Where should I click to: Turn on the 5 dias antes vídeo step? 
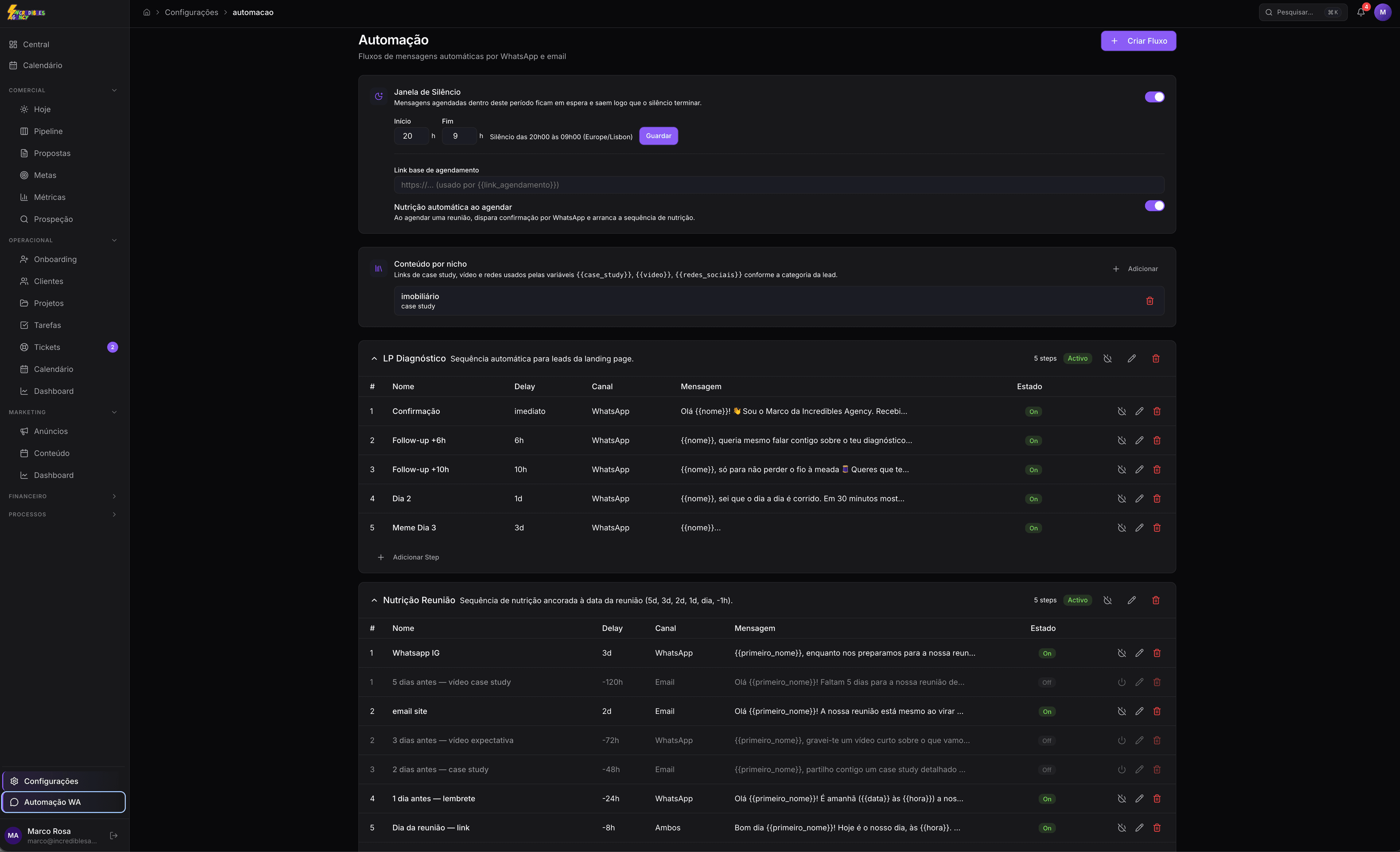[1121, 682]
